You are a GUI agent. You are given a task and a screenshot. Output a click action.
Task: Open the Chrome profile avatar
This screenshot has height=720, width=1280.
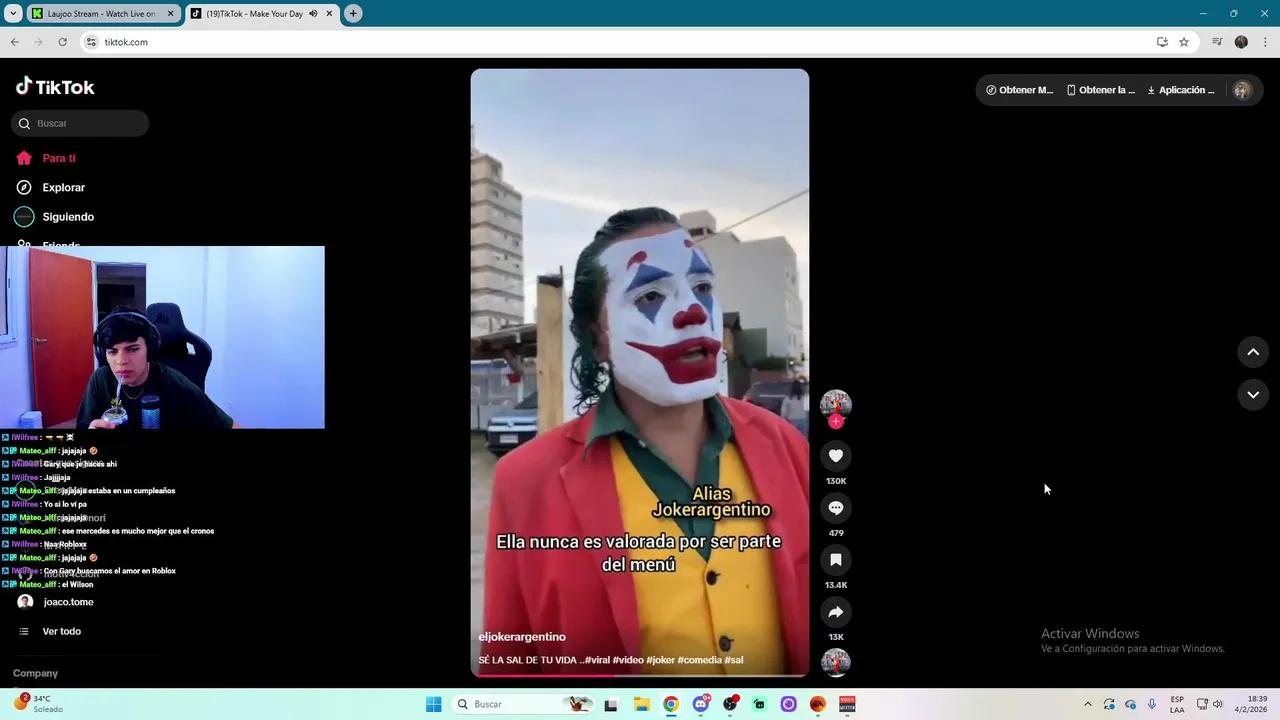[x=1241, y=42]
